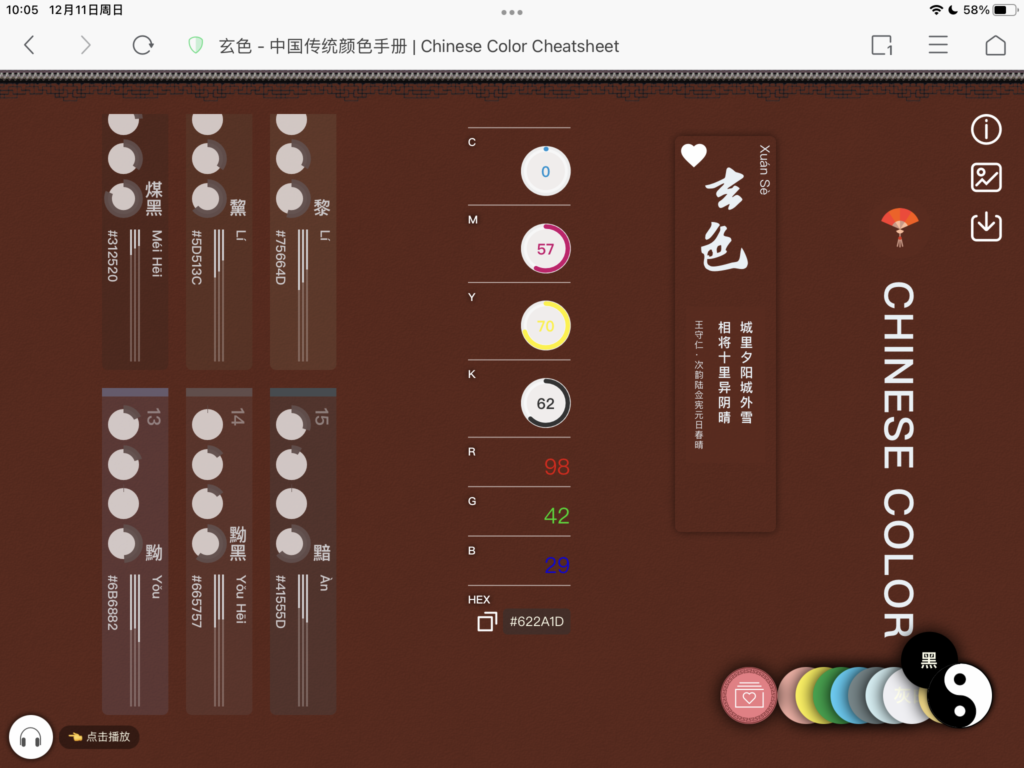Click the headphones music icon
Viewport: 1024px width, 768px height.
click(30, 738)
